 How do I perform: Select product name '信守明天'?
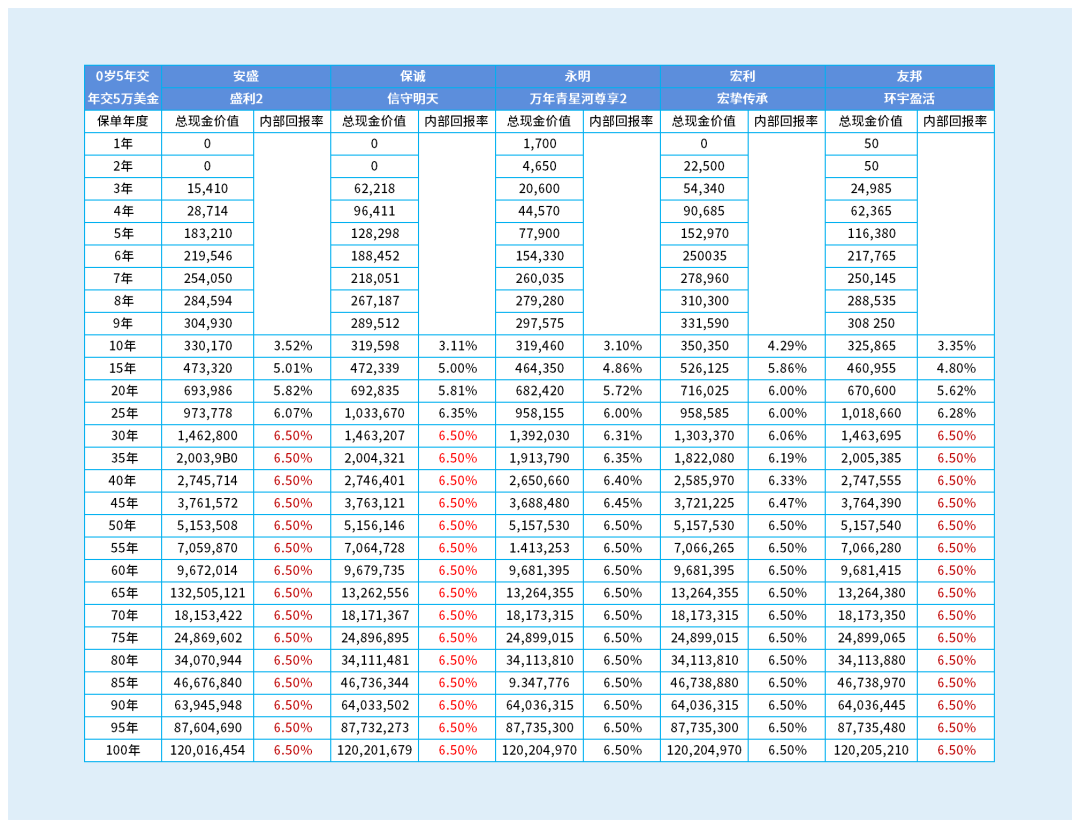[x=413, y=99]
